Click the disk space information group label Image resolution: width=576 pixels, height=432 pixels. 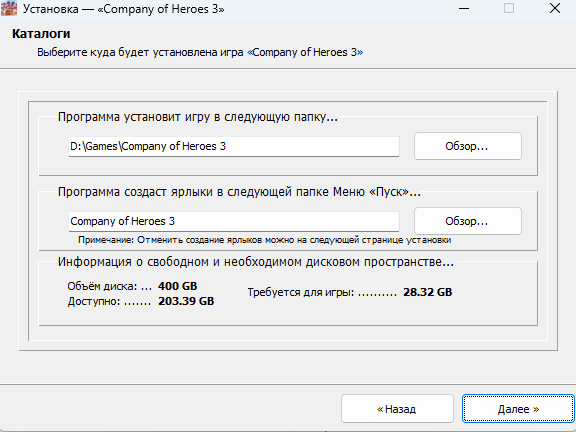pyautogui.click(x=256, y=262)
